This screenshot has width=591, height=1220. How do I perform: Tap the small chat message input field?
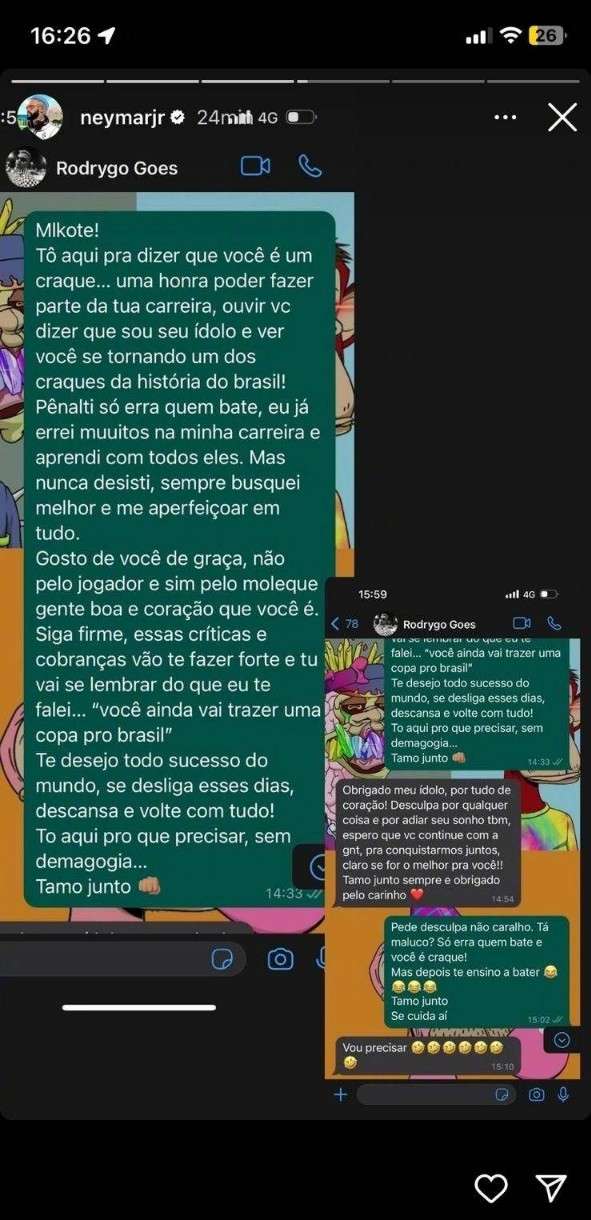tap(436, 1094)
